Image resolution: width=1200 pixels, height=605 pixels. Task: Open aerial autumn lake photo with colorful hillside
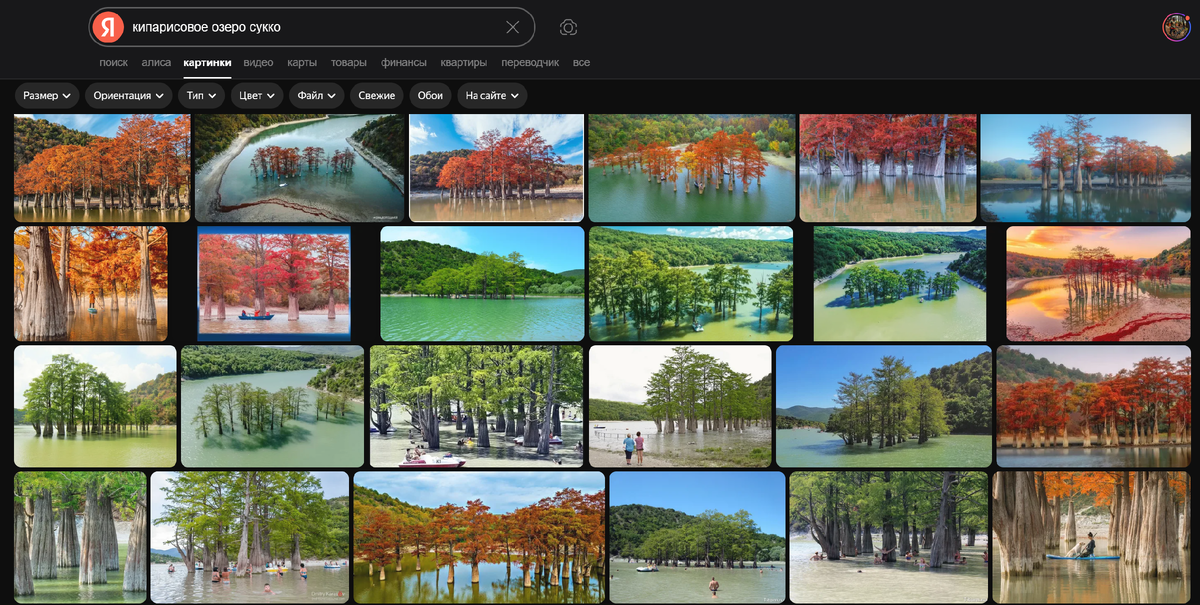click(x=692, y=168)
